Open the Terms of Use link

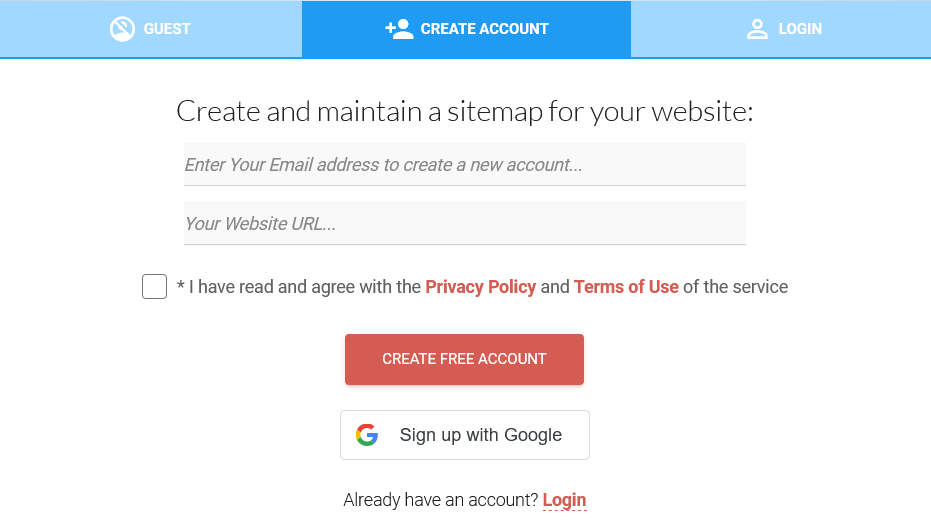click(626, 287)
